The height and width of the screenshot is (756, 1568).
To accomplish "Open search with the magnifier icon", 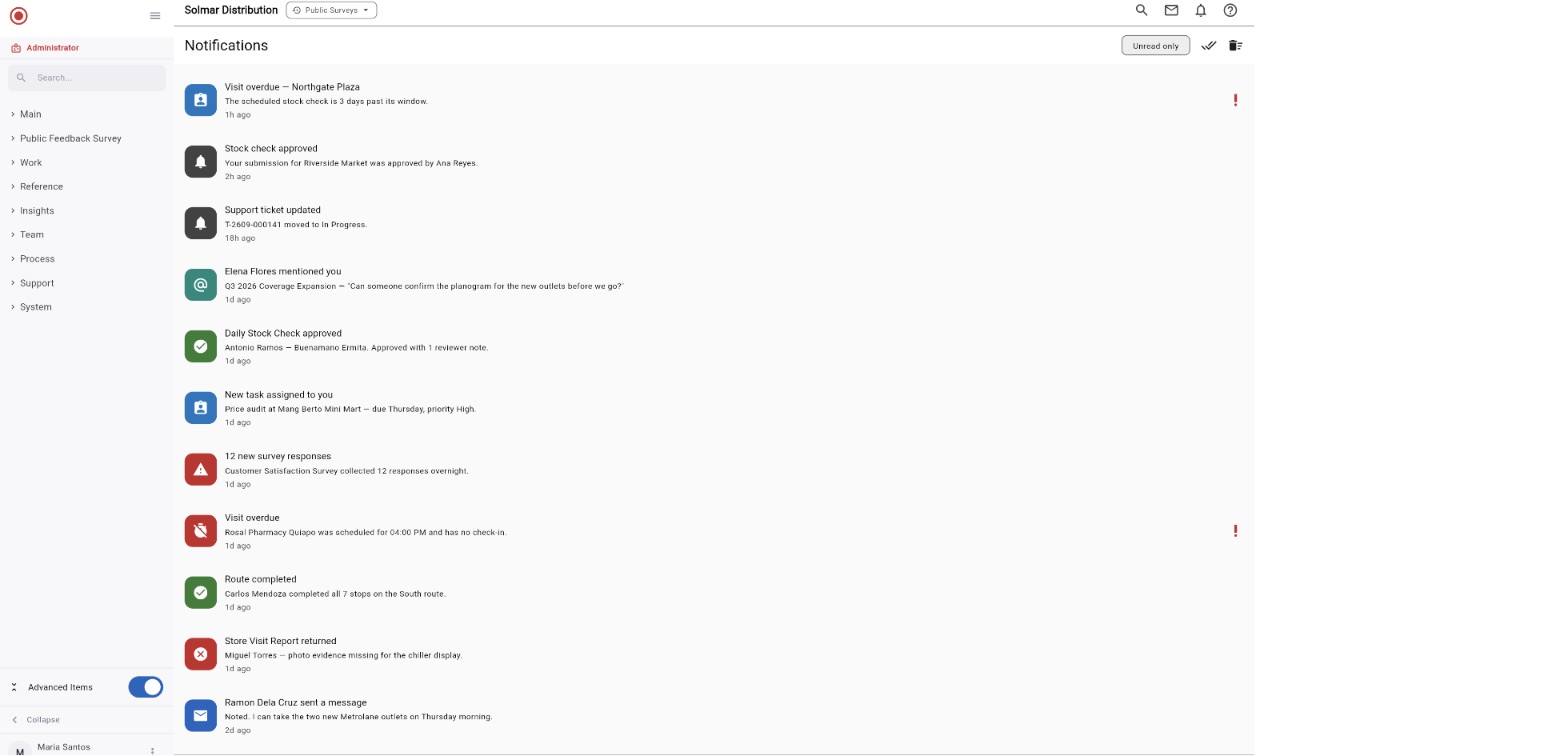I will tap(1142, 10).
